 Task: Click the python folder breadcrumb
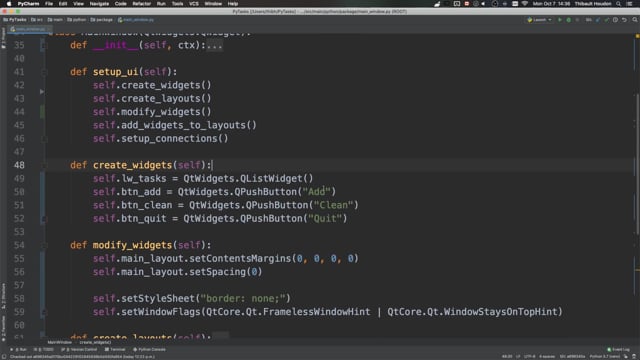[x=76, y=20]
